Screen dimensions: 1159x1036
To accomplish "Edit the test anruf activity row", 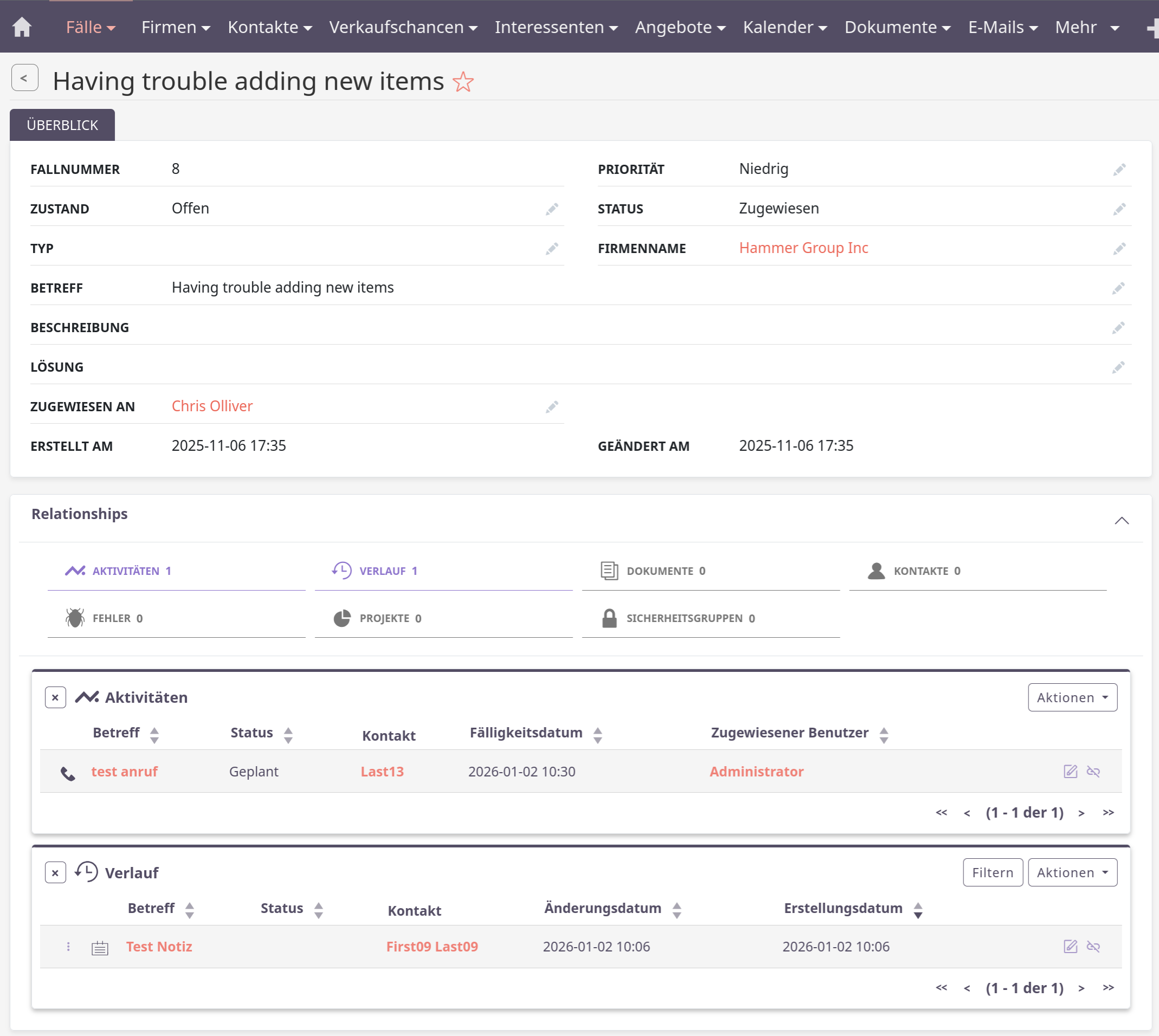I will (x=1070, y=771).
